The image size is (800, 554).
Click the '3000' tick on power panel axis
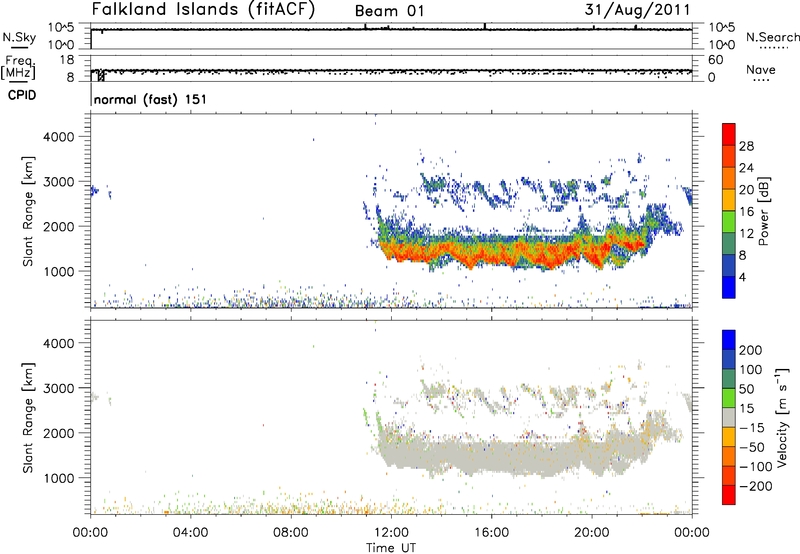[x=58, y=182]
